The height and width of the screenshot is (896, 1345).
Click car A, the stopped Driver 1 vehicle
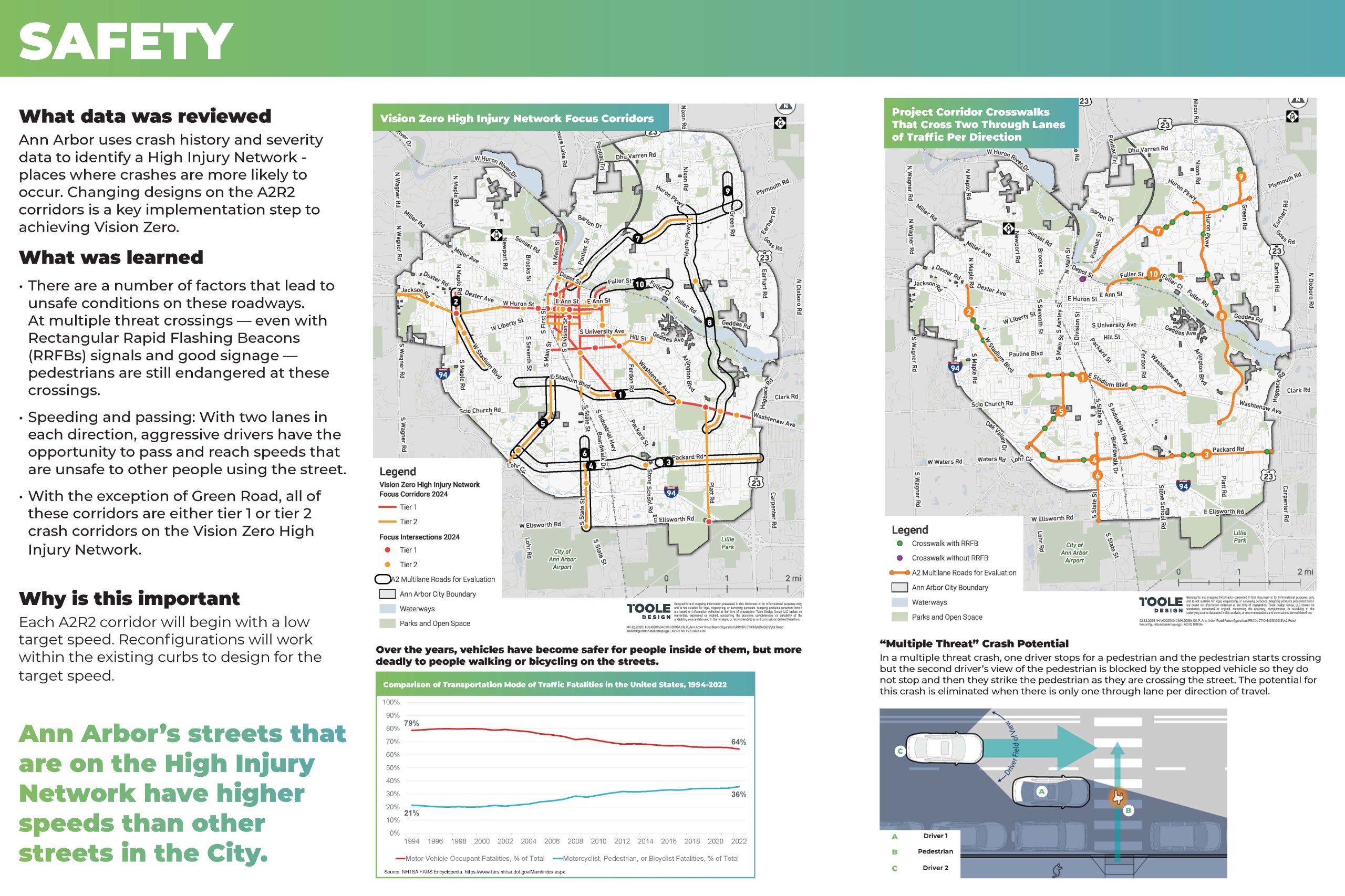(1051, 791)
